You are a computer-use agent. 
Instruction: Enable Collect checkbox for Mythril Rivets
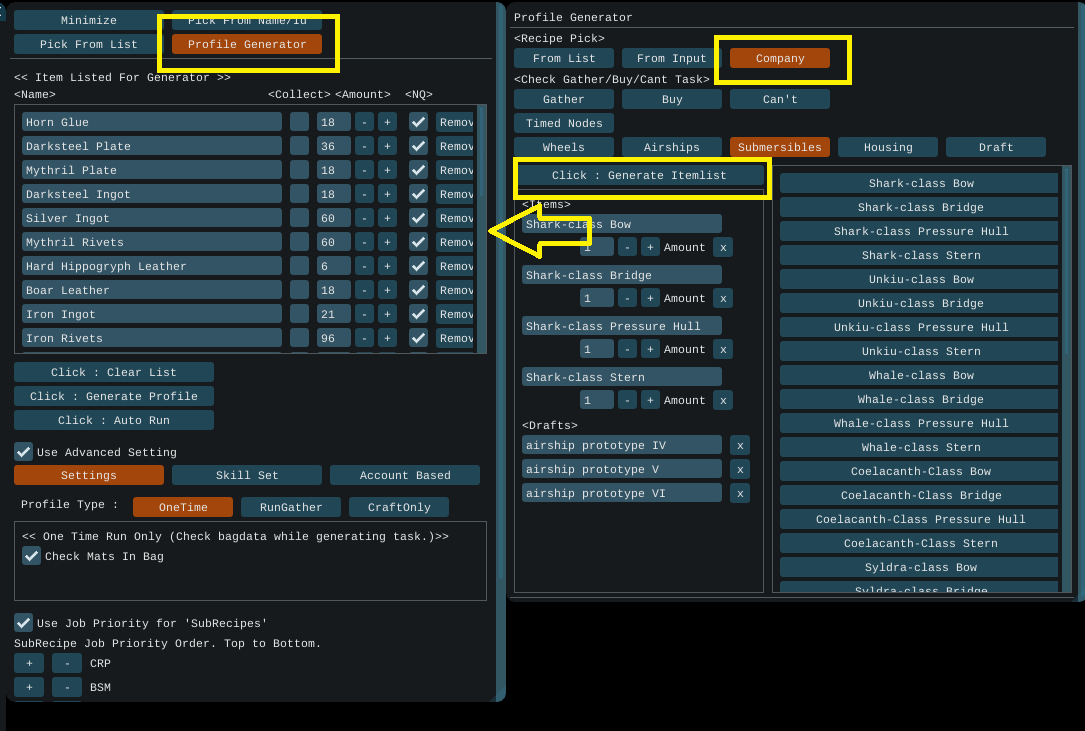coord(299,242)
